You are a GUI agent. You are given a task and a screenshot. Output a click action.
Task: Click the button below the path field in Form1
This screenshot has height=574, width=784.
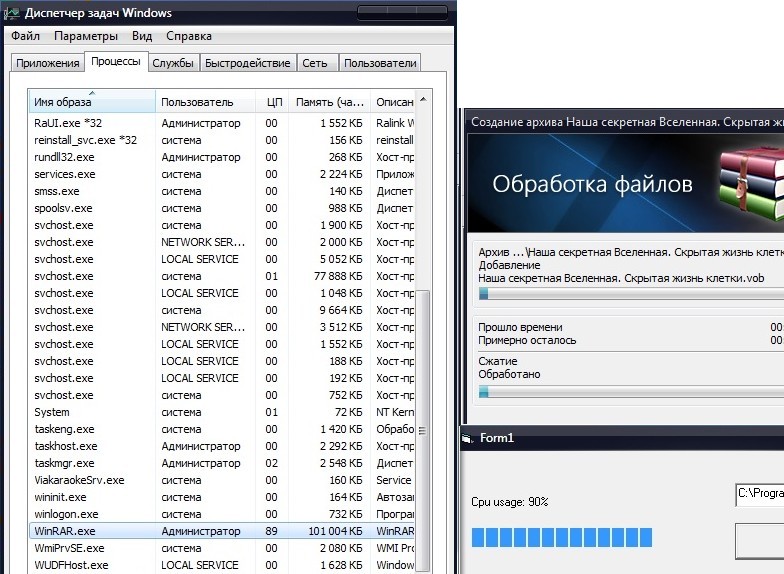[760, 541]
